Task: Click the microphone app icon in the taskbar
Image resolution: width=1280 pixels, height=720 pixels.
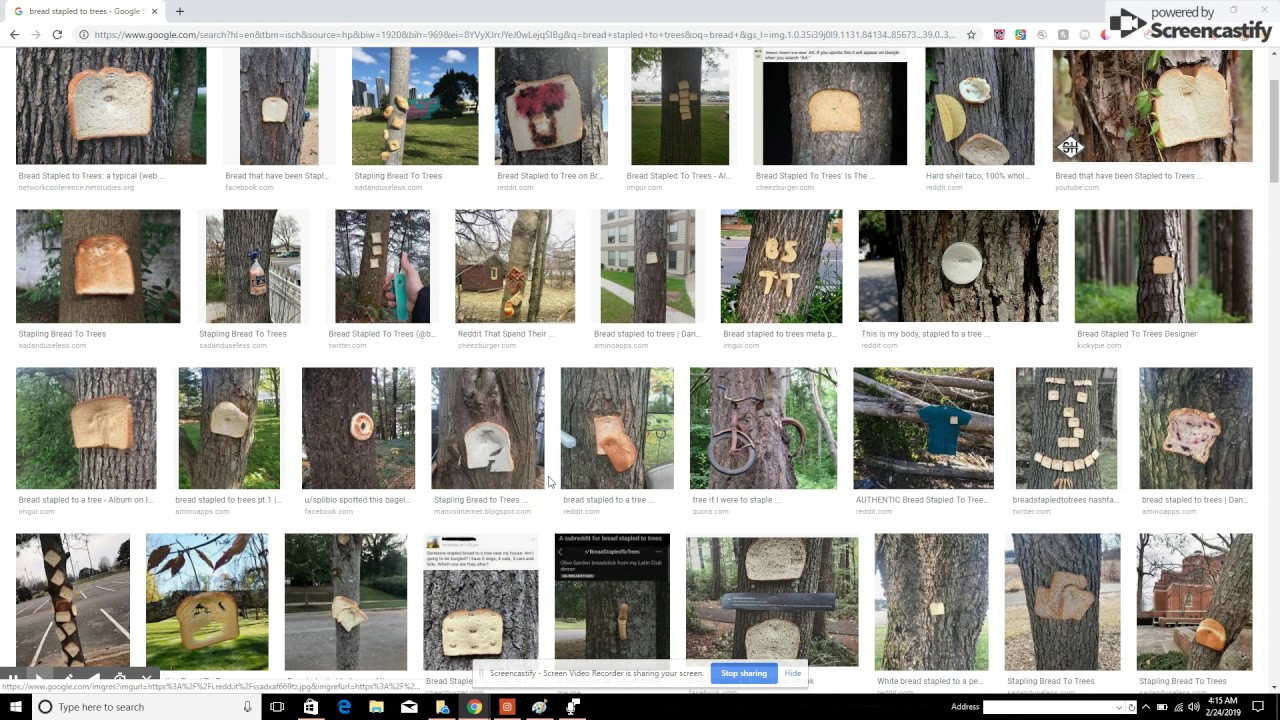Action: [573, 707]
